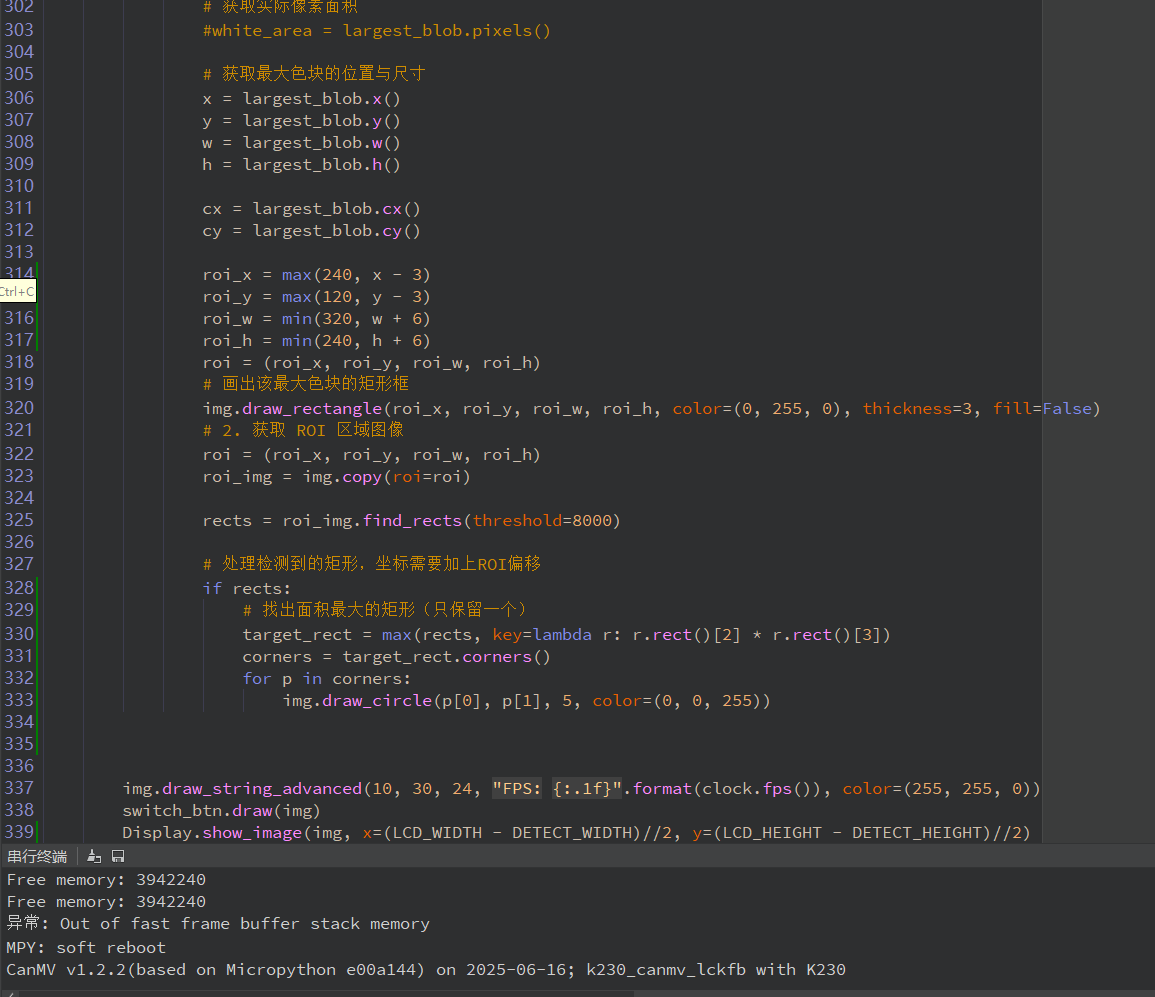Select the 串行终端 panel title
Image resolution: width=1155 pixels, height=997 pixels.
[x=37, y=856]
